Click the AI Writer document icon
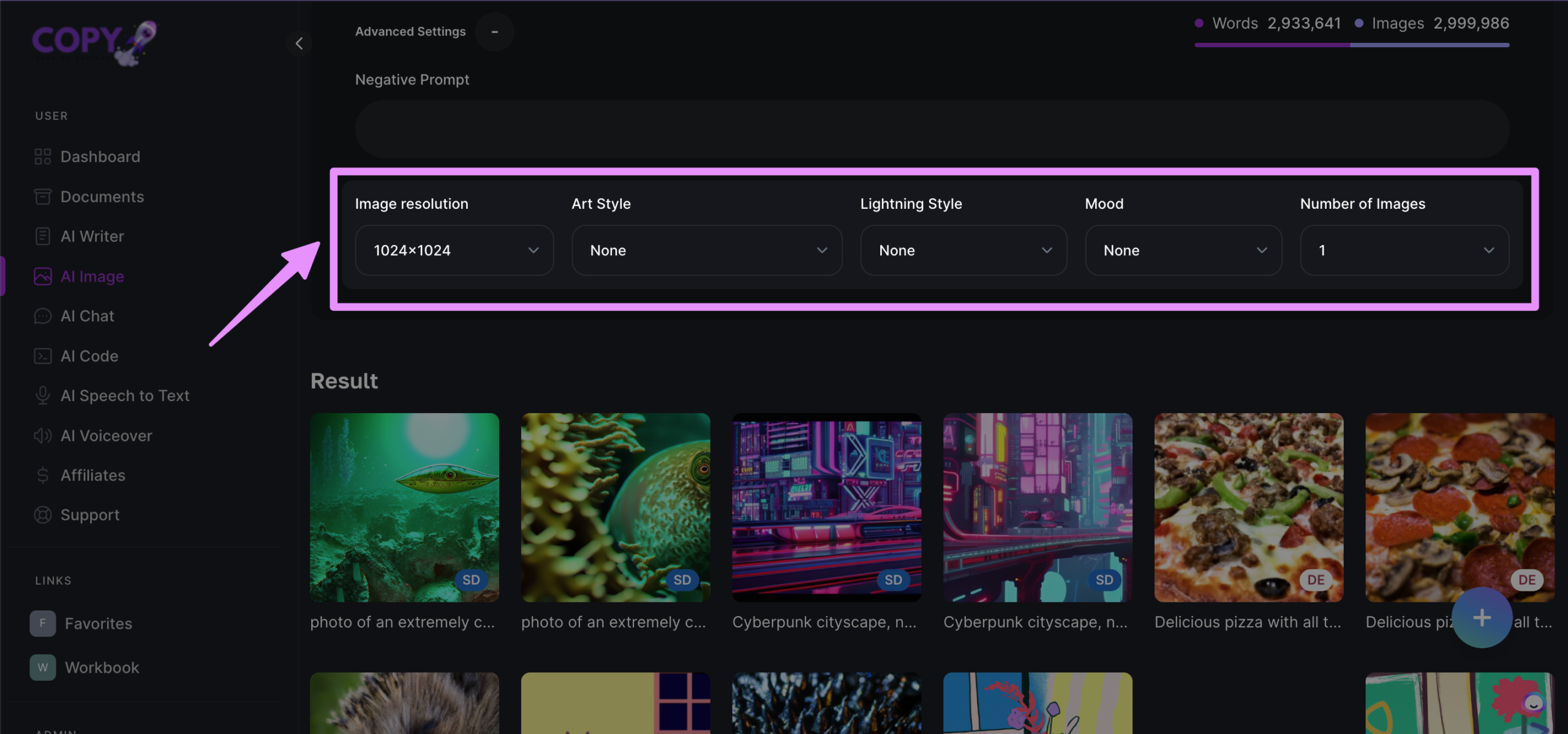The height and width of the screenshot is (734, 1568). (42, 236)
